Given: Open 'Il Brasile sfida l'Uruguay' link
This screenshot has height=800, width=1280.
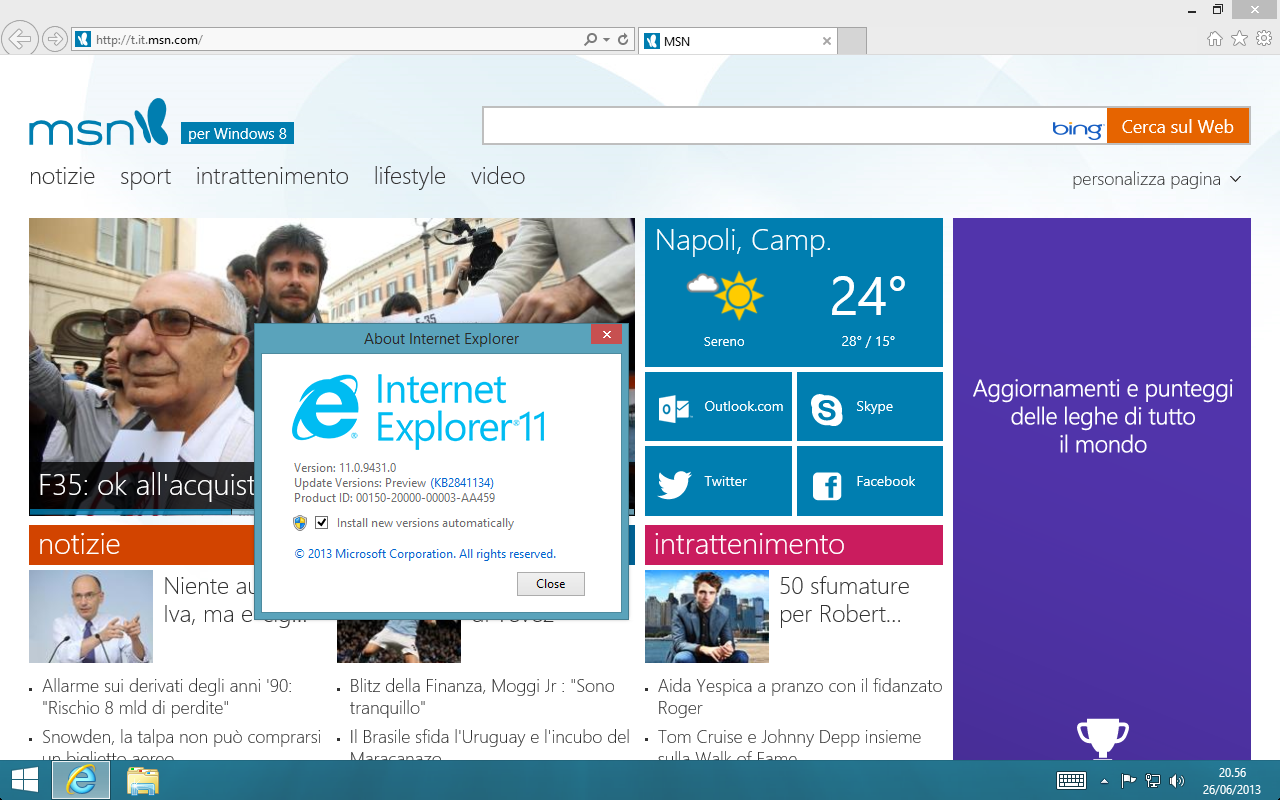Looking at the screenshot, I should click(x=490, y=747).
